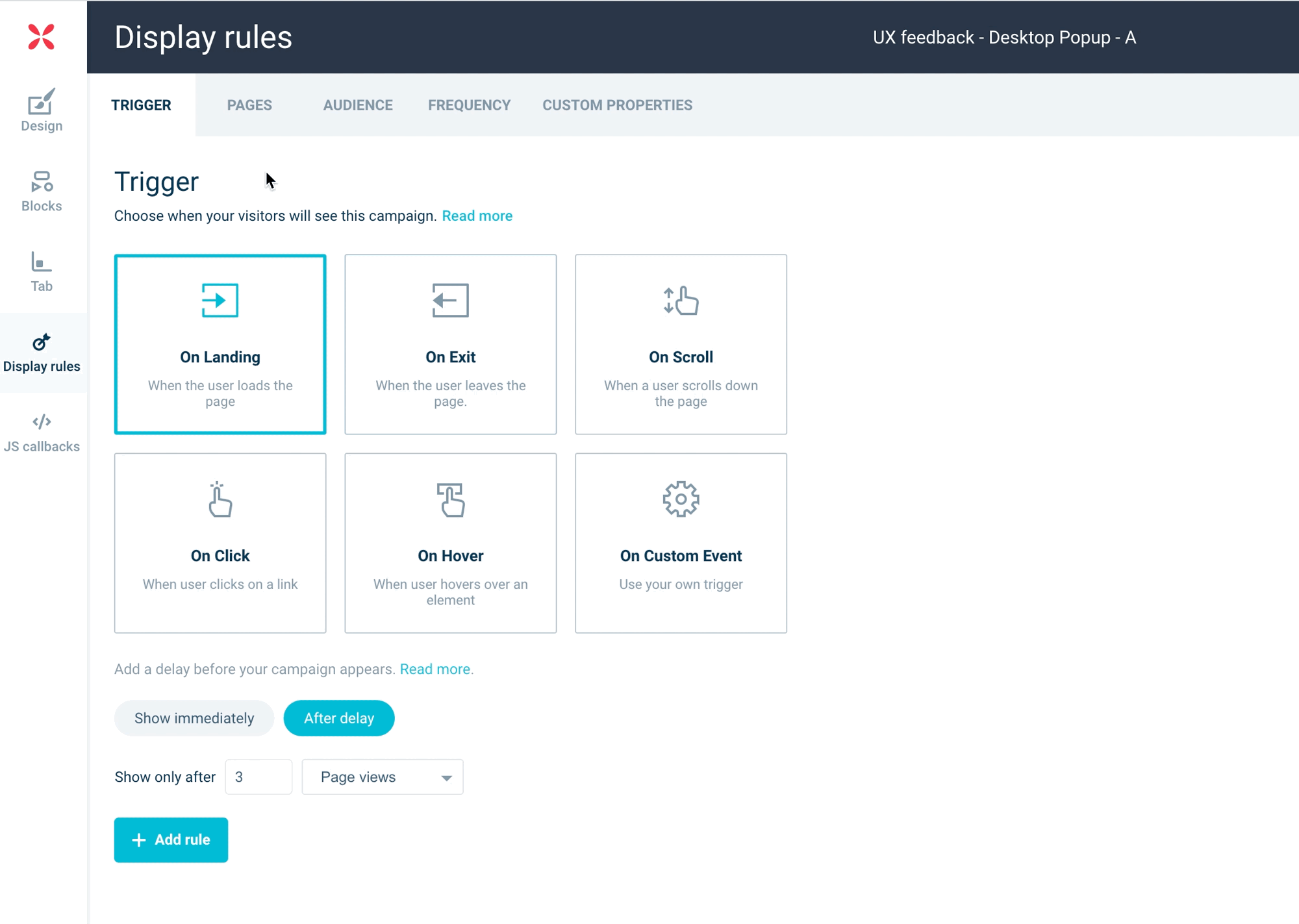The height and width of the screenshot is (924, 1299).
Task: Click 'When a user scrolls down the page' text
Action: click(x=681, y=393)
